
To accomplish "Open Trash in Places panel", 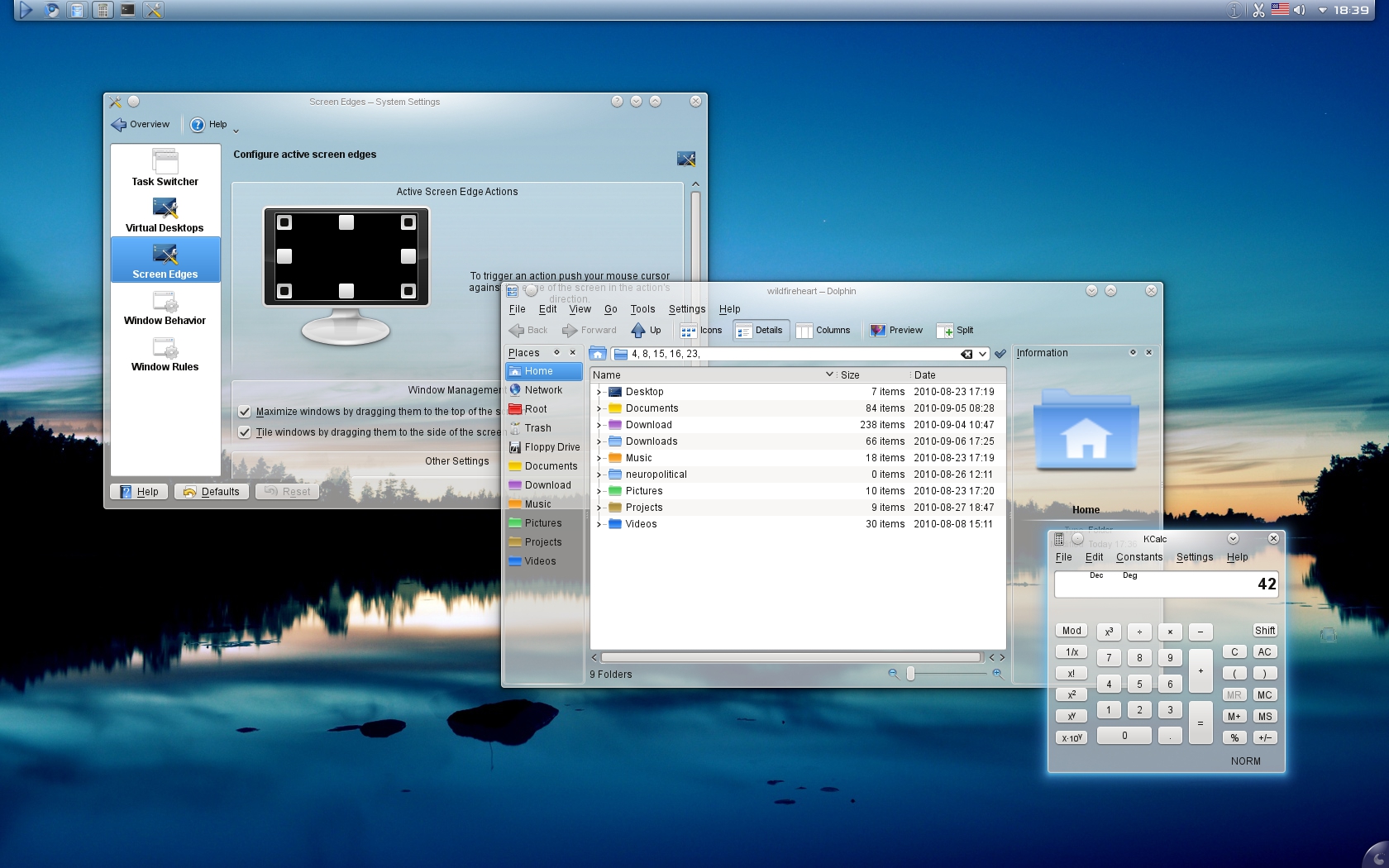I will [537, 428].
